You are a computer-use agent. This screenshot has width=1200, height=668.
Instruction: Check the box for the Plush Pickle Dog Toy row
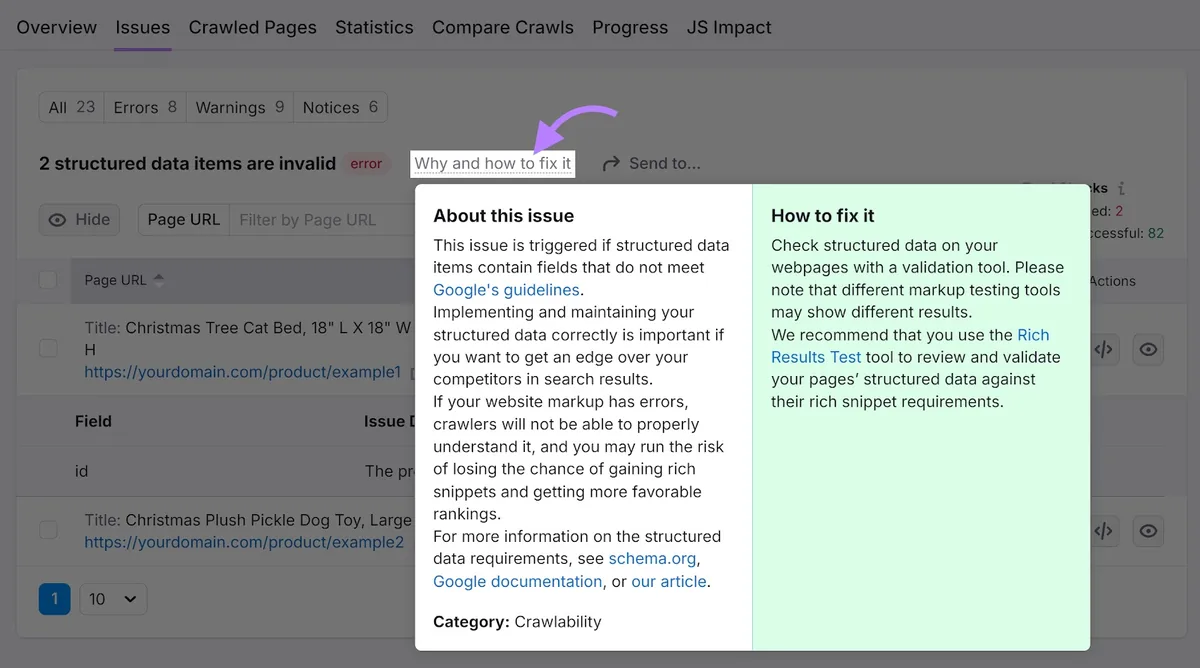point(48,531)
